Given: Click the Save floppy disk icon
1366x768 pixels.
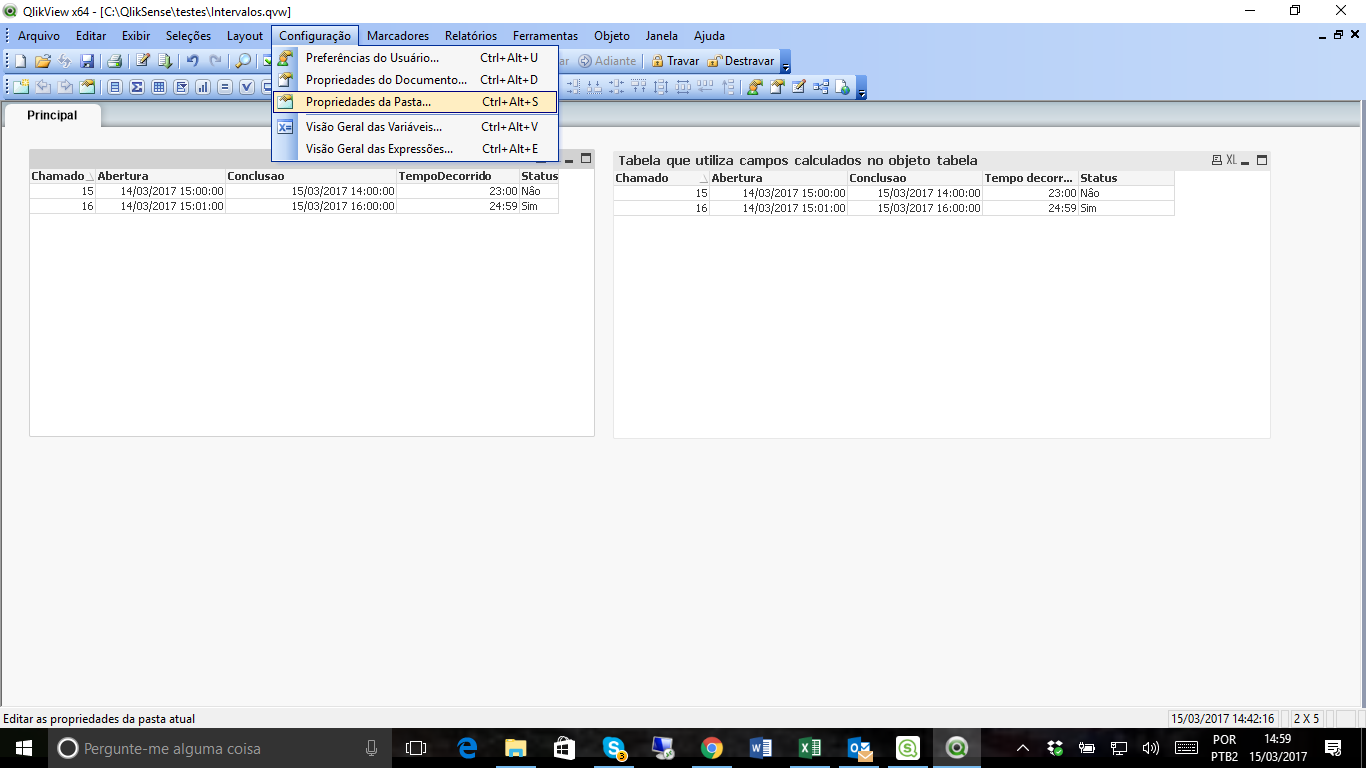Looking at the screenshot, I should point(87,61).
